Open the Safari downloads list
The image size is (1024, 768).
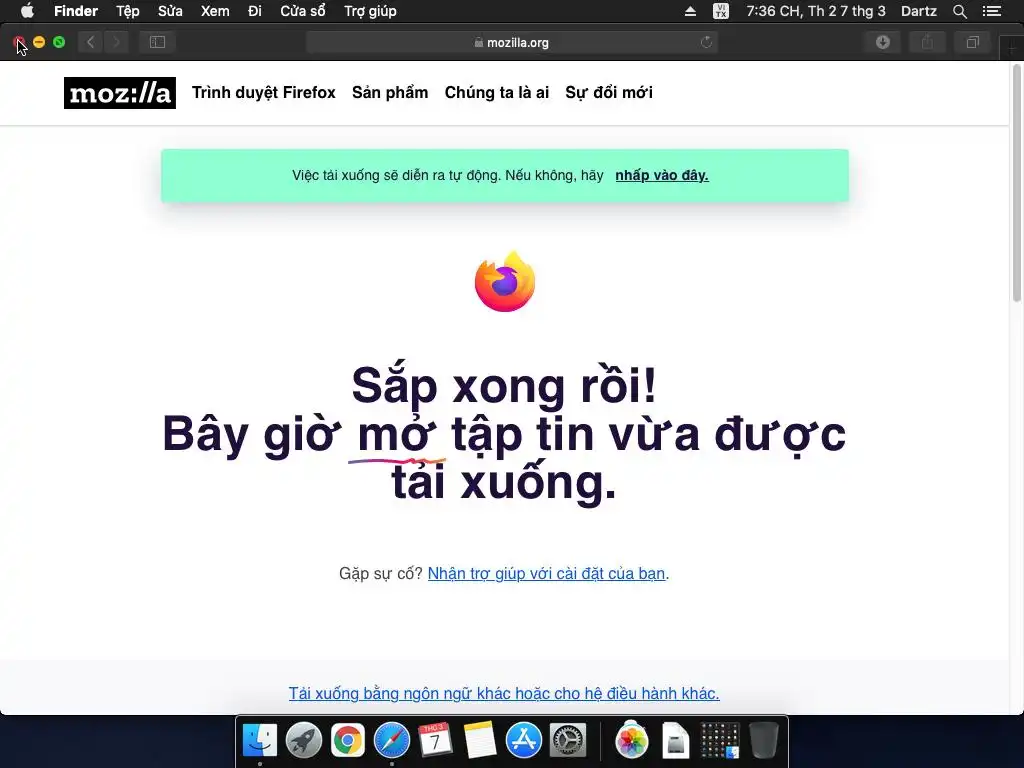click(x=883, y=42)
